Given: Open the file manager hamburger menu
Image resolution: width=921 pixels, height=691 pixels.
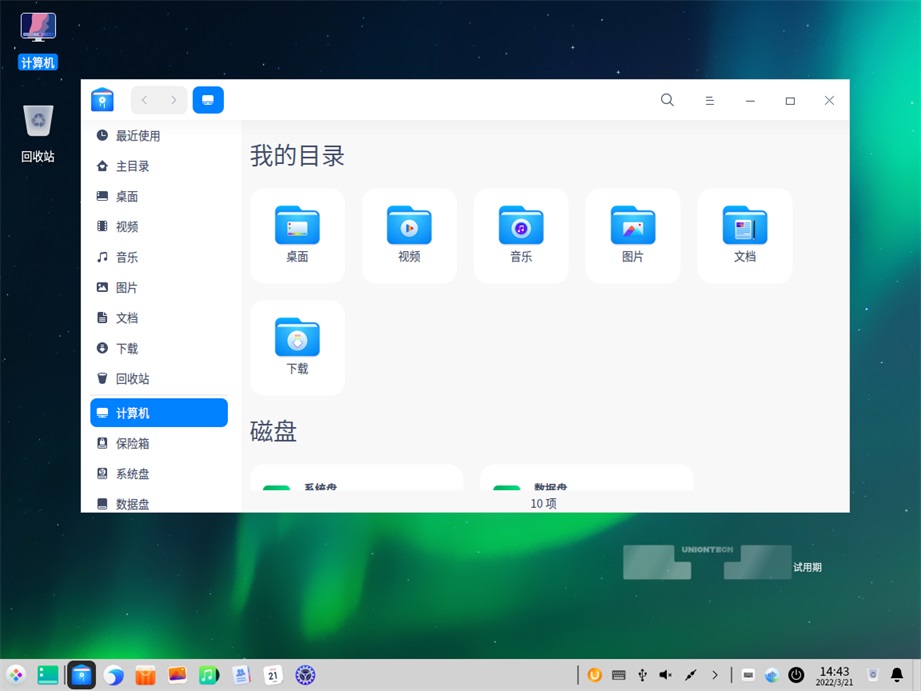Looking at the screenshot, I should pyautogui.click(x=709, y=101).
